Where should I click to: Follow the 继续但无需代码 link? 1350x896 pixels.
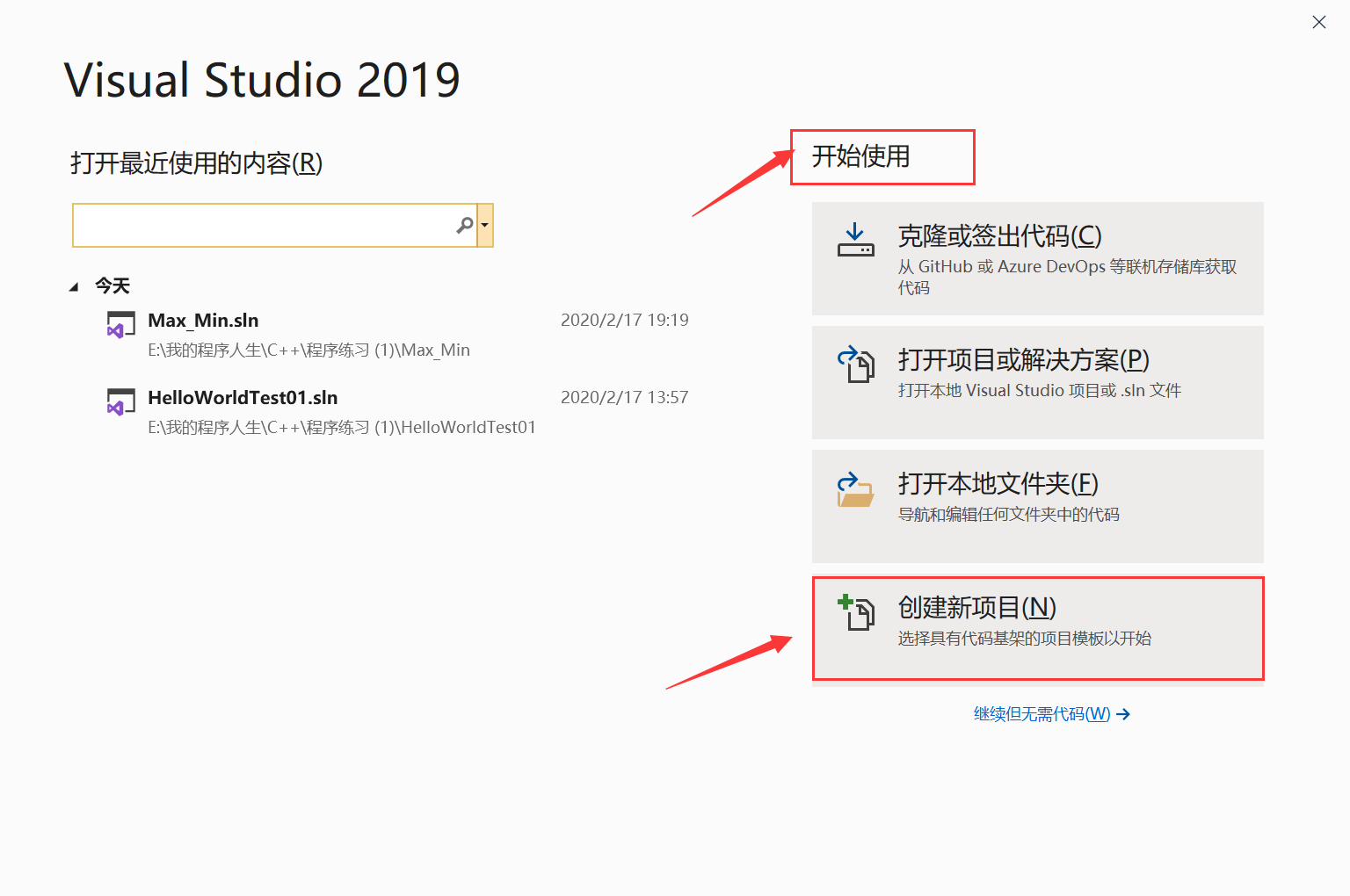point(1042,714)
